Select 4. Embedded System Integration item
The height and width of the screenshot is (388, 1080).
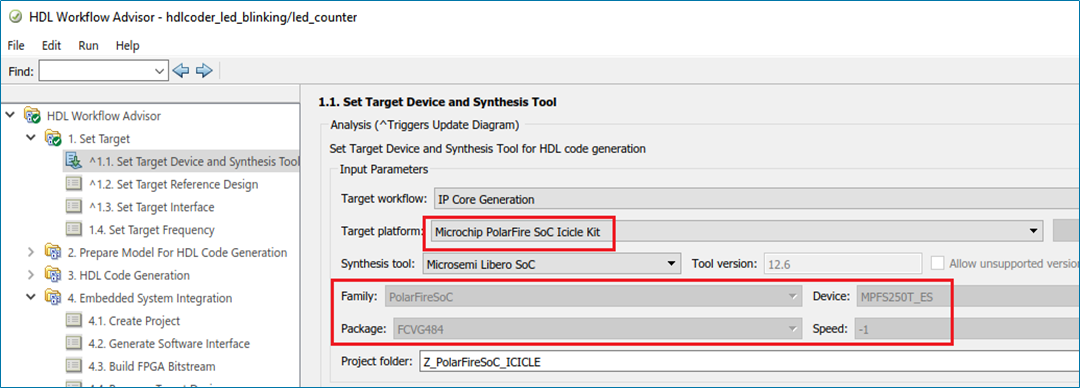[149, 298]
